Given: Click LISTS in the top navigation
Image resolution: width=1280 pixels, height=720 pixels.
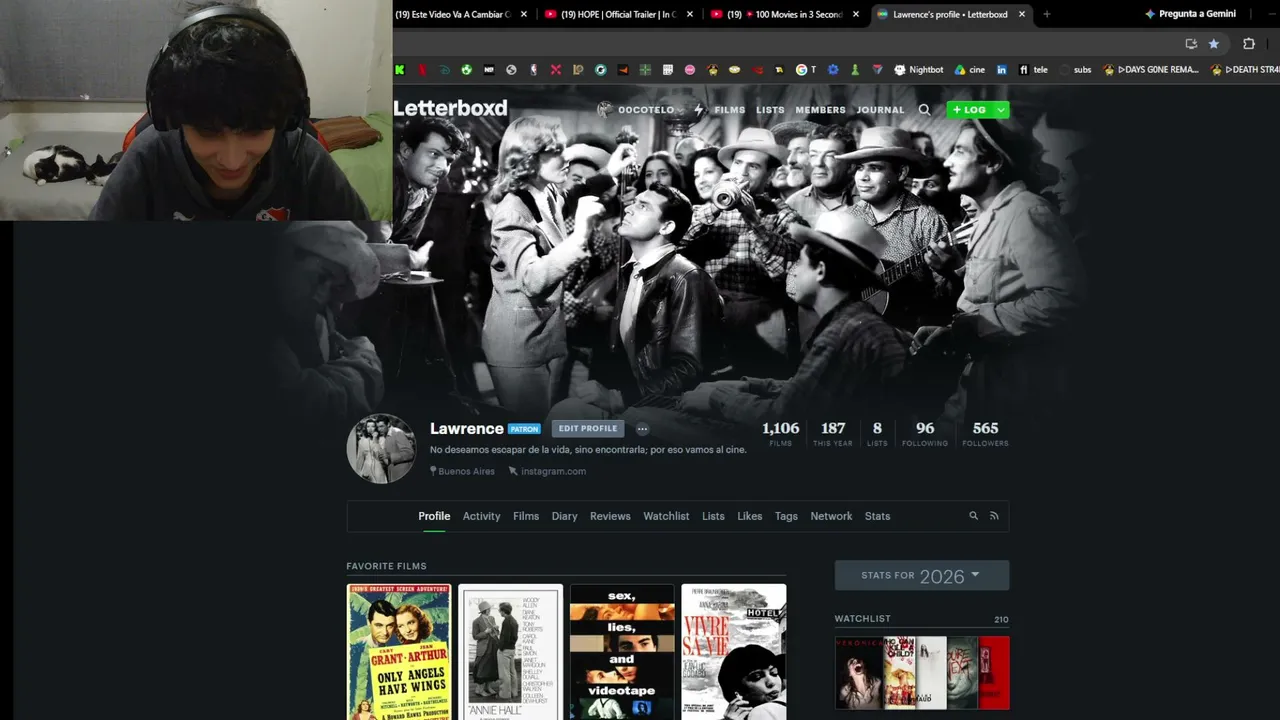Looking at the screenshot, I should [x=770, y=110].
